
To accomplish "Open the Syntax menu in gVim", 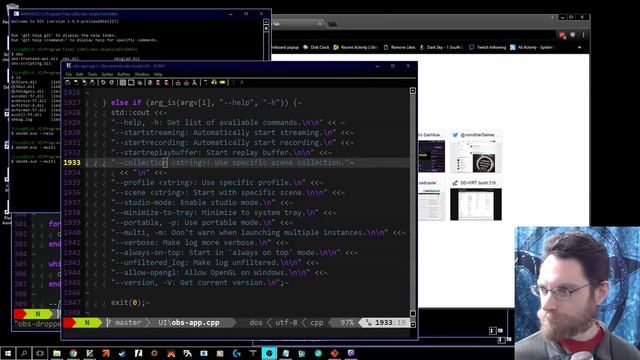I will tap(107, 74).
